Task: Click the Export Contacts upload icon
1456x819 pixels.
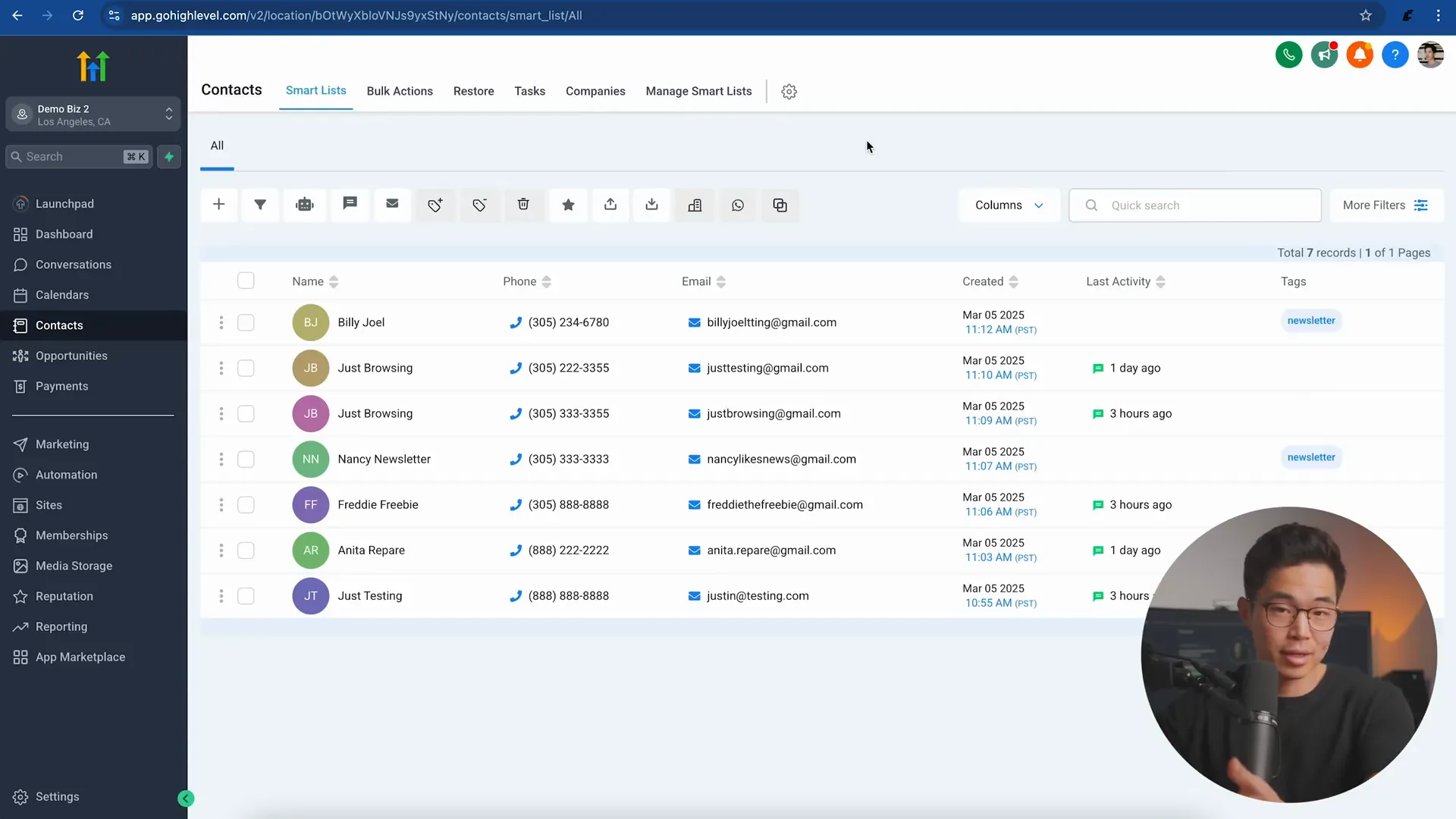Action: point(610,205)
